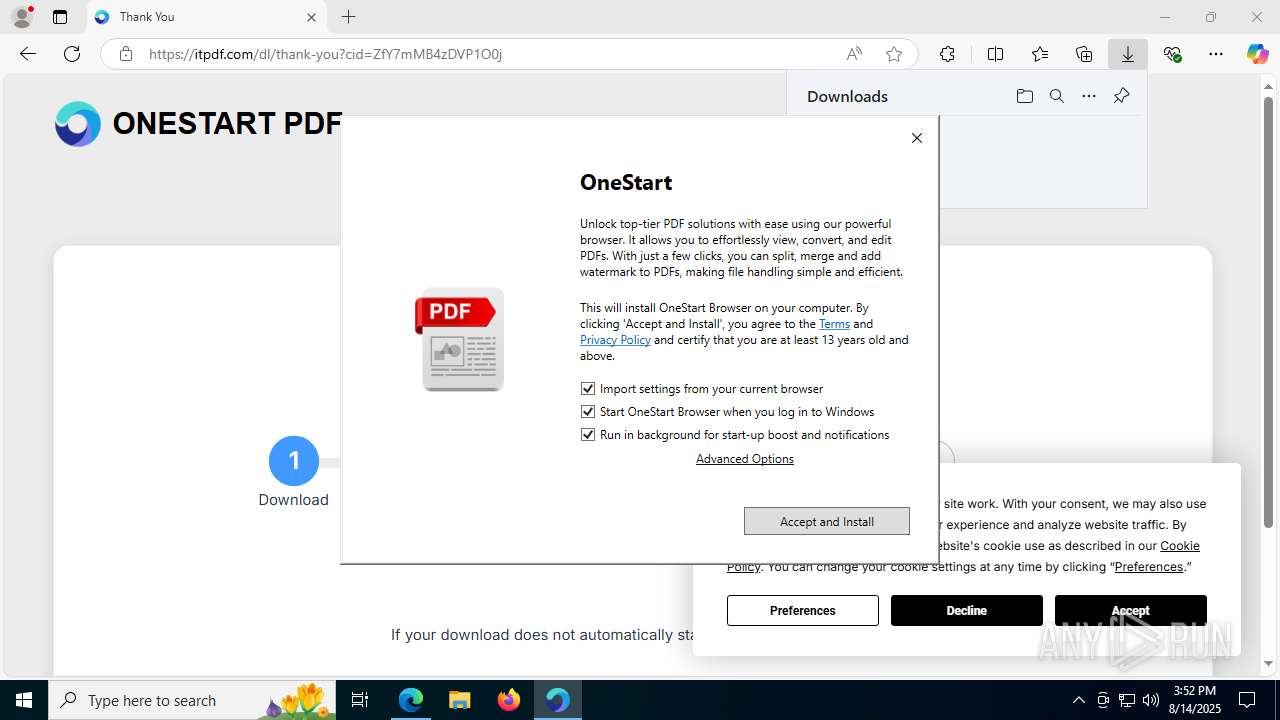Uncheck Start OneStart Browser at Windows login
1280x720 pixels.
(588, 412)
